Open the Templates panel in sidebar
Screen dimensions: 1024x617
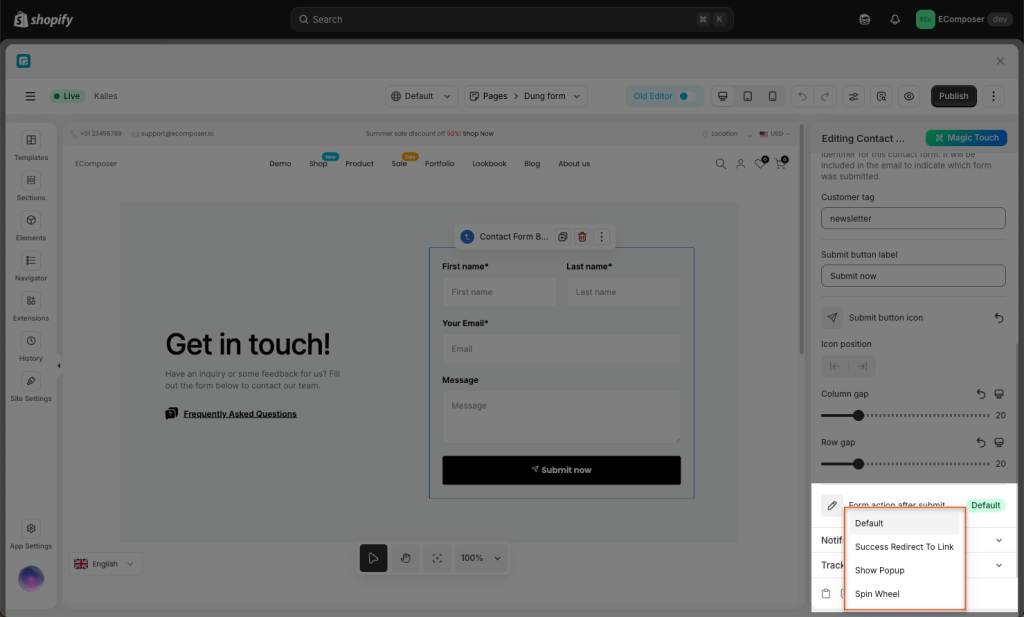point(31,146)
